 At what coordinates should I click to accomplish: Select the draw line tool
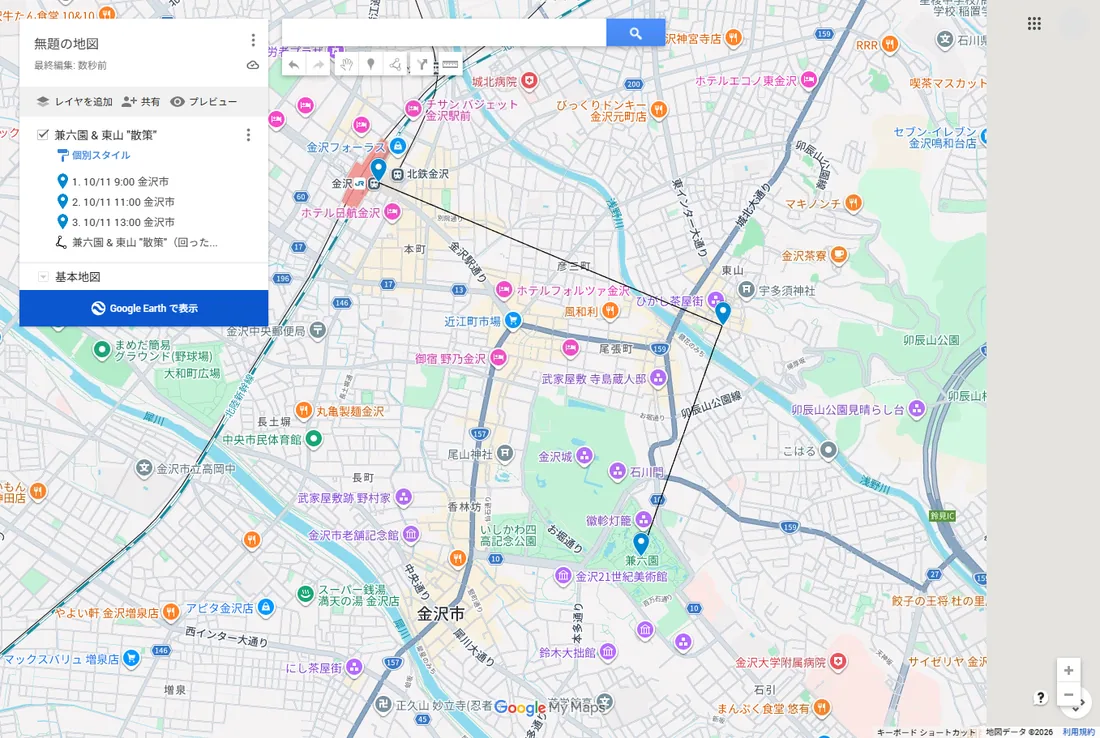point(396,65)
